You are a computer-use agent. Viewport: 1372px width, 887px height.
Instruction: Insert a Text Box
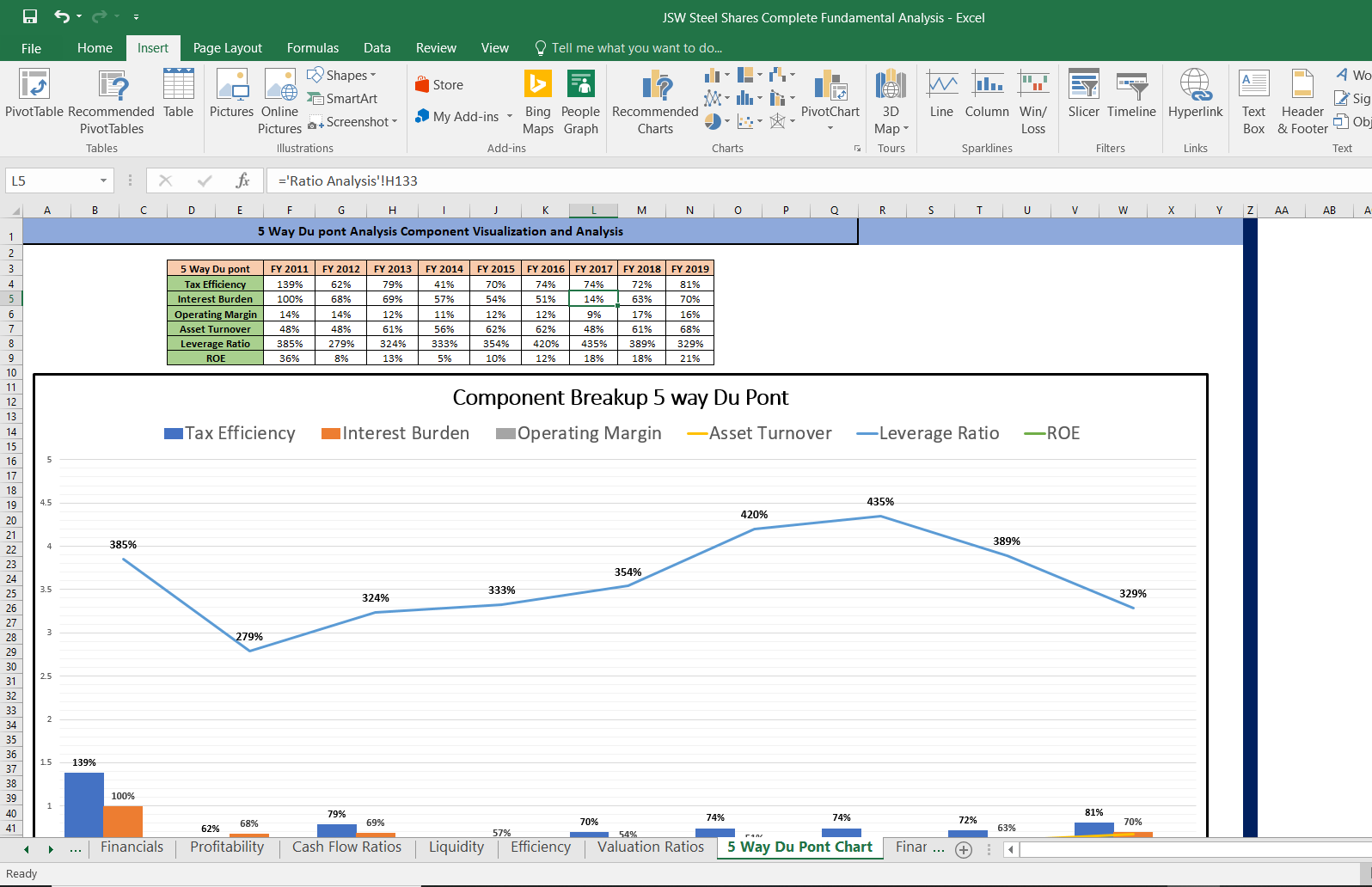pyautogui.click(x=1254, y=102)
